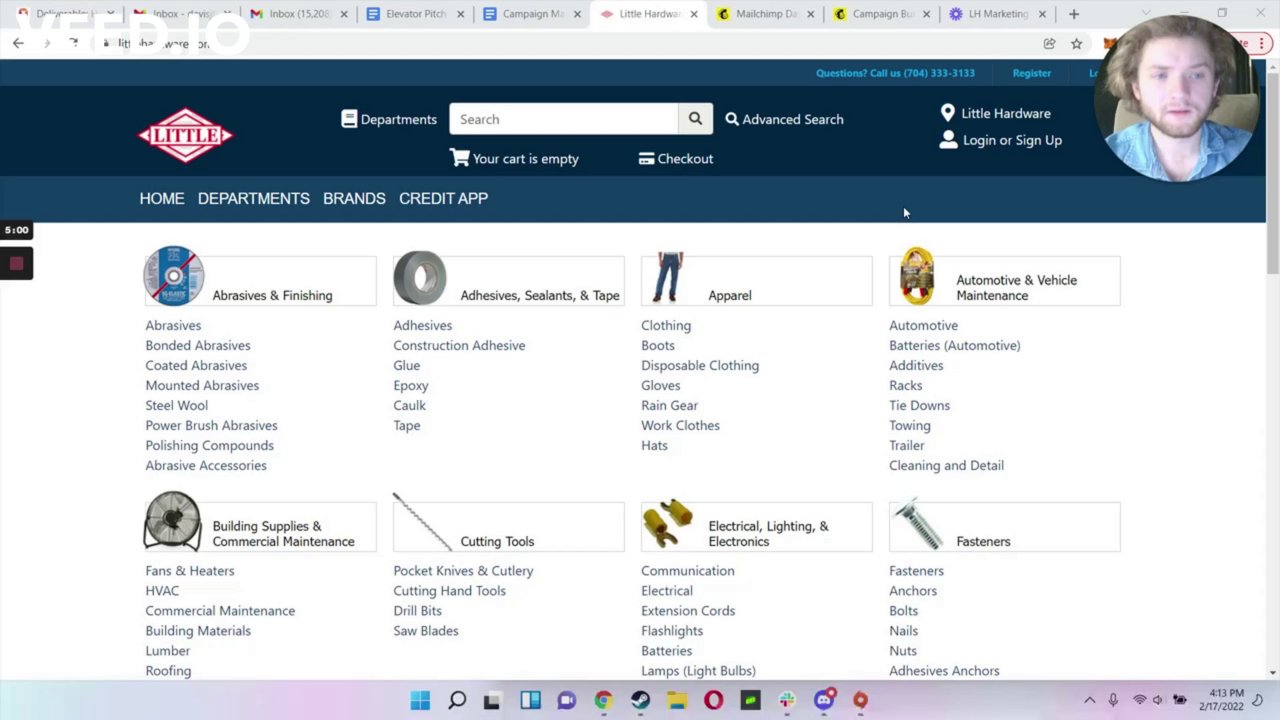This screenshot has height=720, width=1280.
Task: Open Slack from the taskbar
Action: tap(787, 700)
